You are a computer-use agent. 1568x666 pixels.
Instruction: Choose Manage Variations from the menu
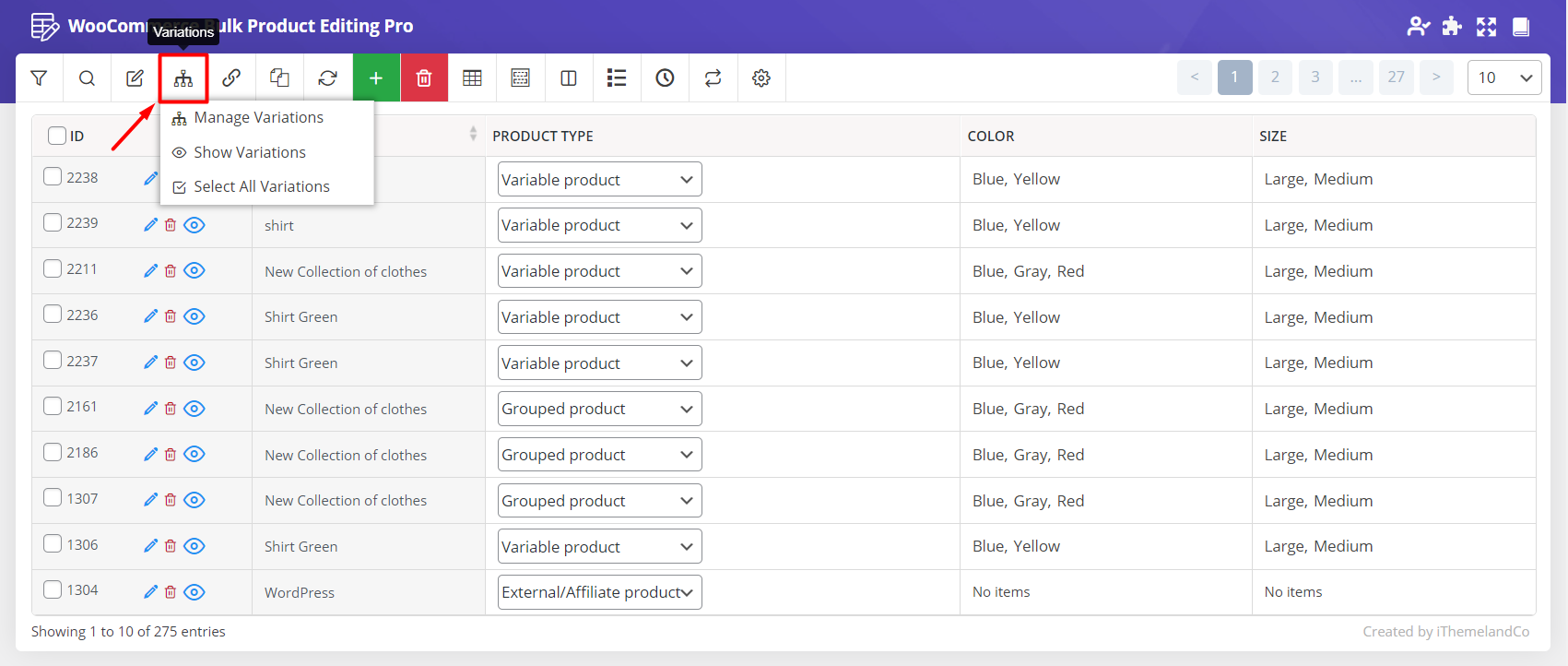258,118
